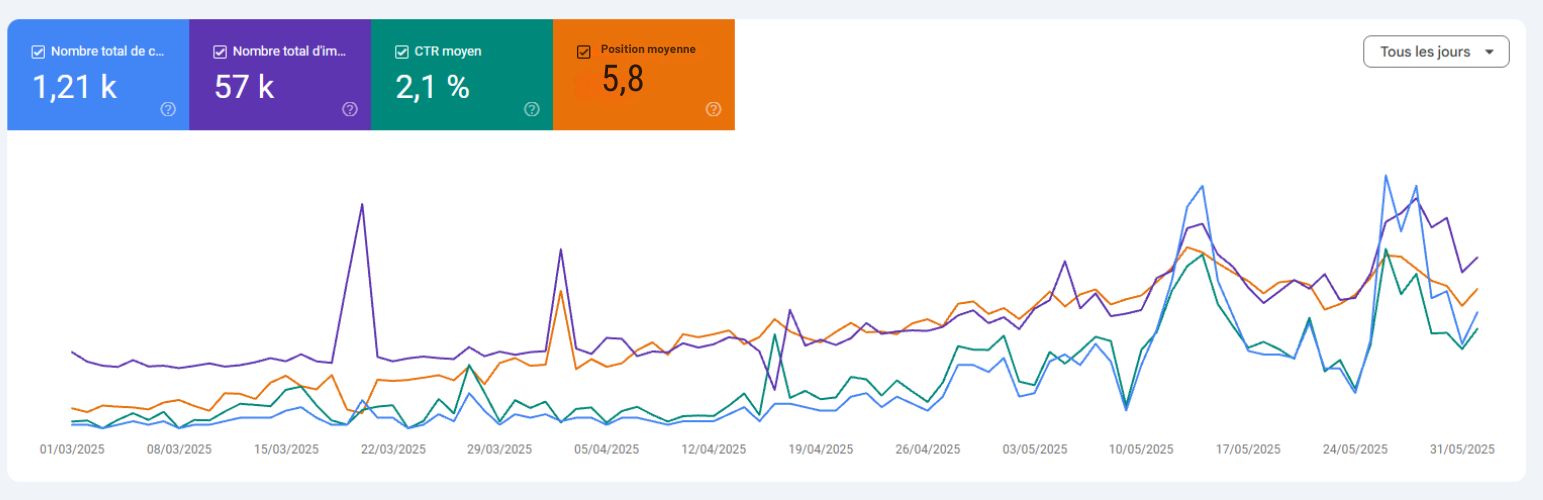Screen dimensions: 1543x500
Task: Click help icon on total clicks card
Action: 168,109
